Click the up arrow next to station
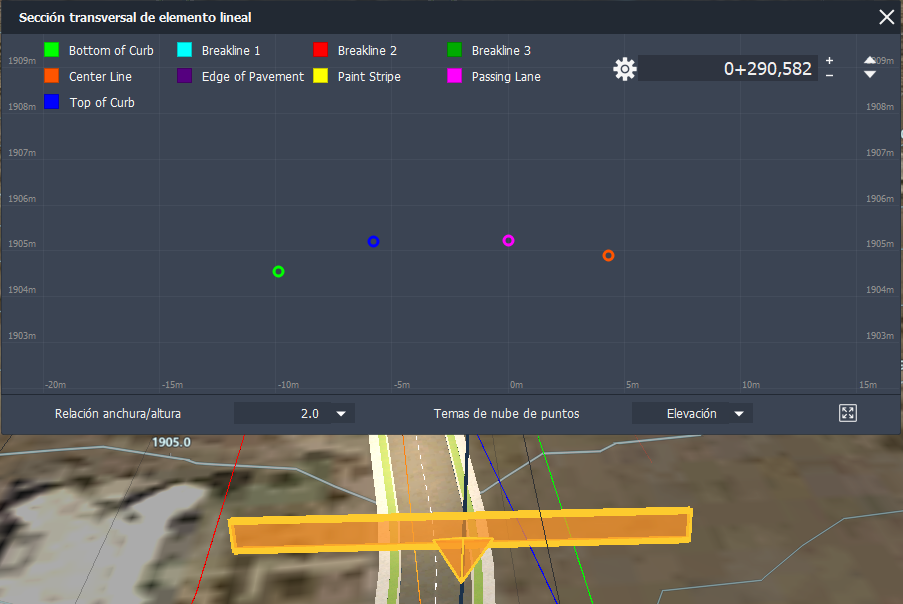The width and height of the screenshot is (903, 604). point(870,60)
